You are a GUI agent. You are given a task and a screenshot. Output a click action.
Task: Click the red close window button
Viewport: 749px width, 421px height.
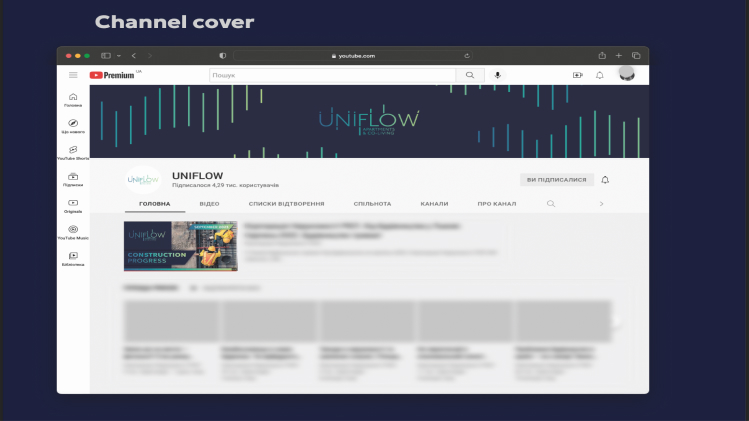[x=68, y=56]
